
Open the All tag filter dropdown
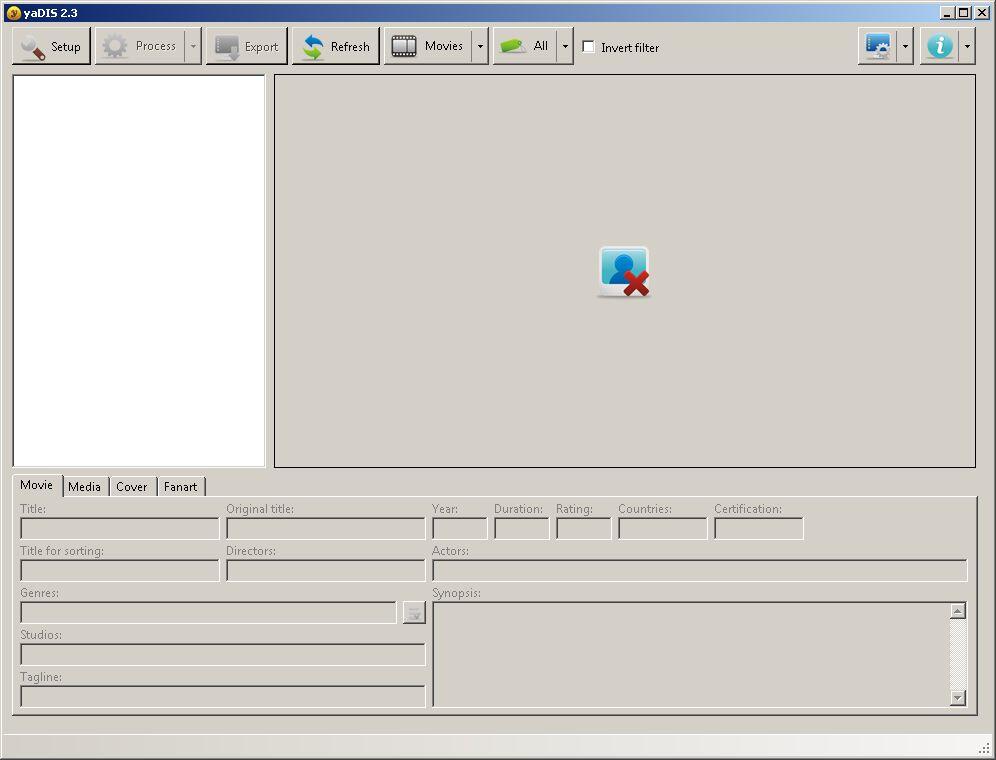[565, 45]
